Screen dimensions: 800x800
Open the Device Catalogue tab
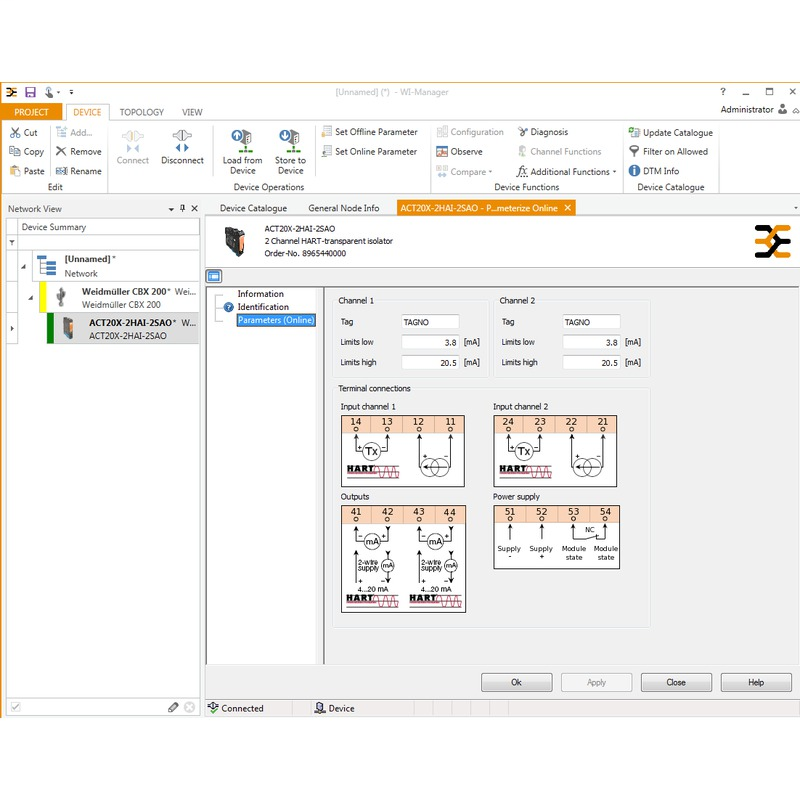(253, 208)
